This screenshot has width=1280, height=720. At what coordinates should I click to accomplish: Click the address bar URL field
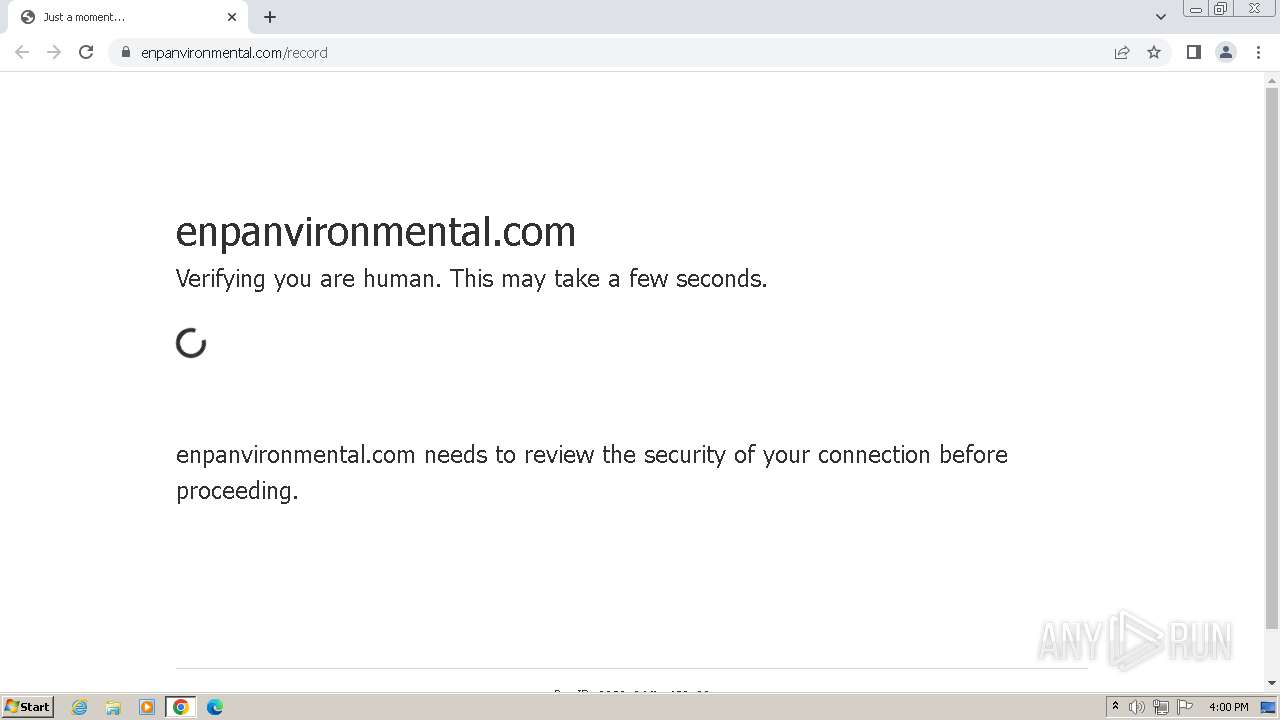[x=600, y=52]
